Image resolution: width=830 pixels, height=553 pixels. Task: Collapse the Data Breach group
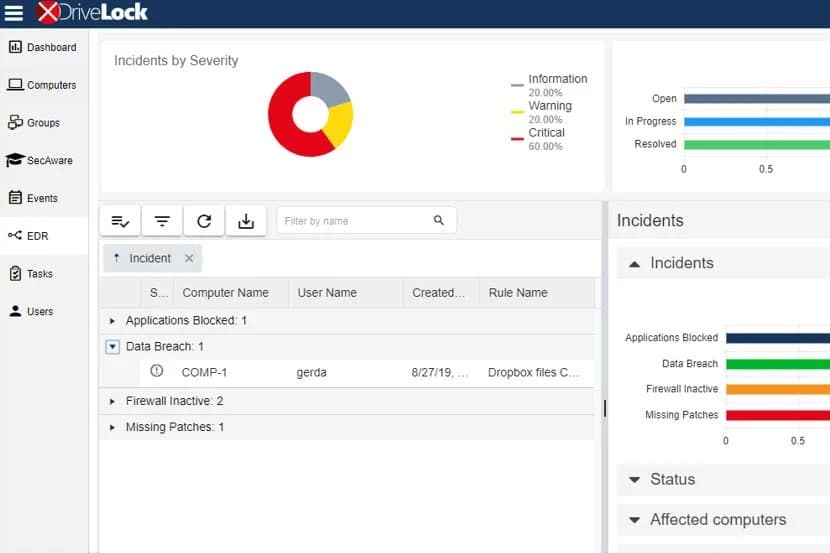click(x=112, y=347)
